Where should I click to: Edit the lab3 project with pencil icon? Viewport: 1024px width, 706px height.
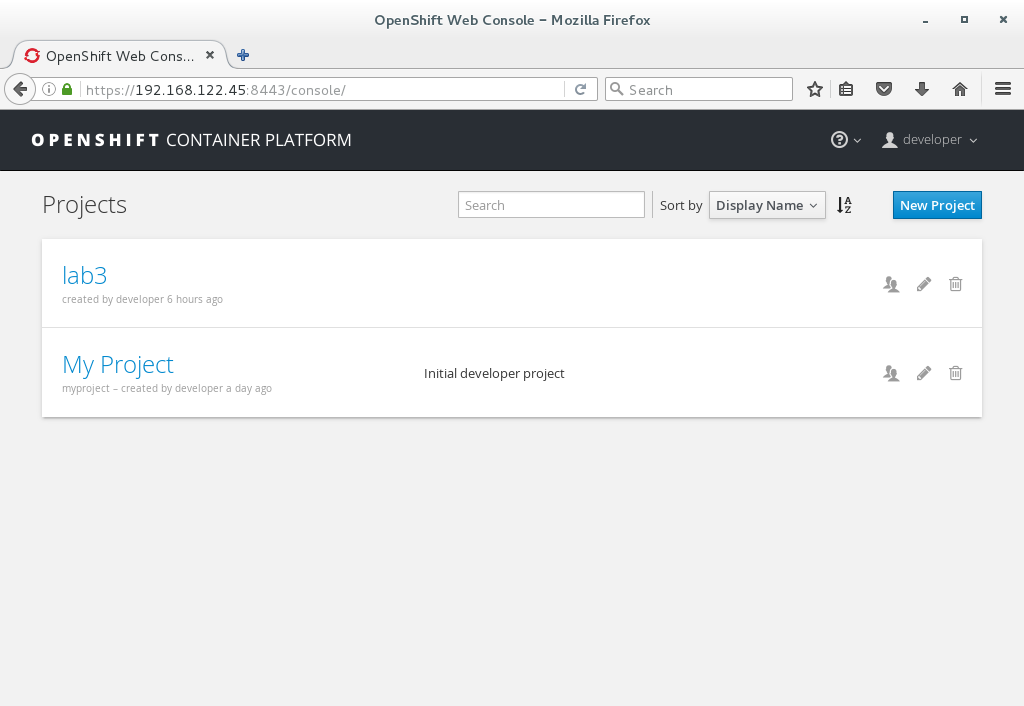pyautogui.click(x=923, y=284)
